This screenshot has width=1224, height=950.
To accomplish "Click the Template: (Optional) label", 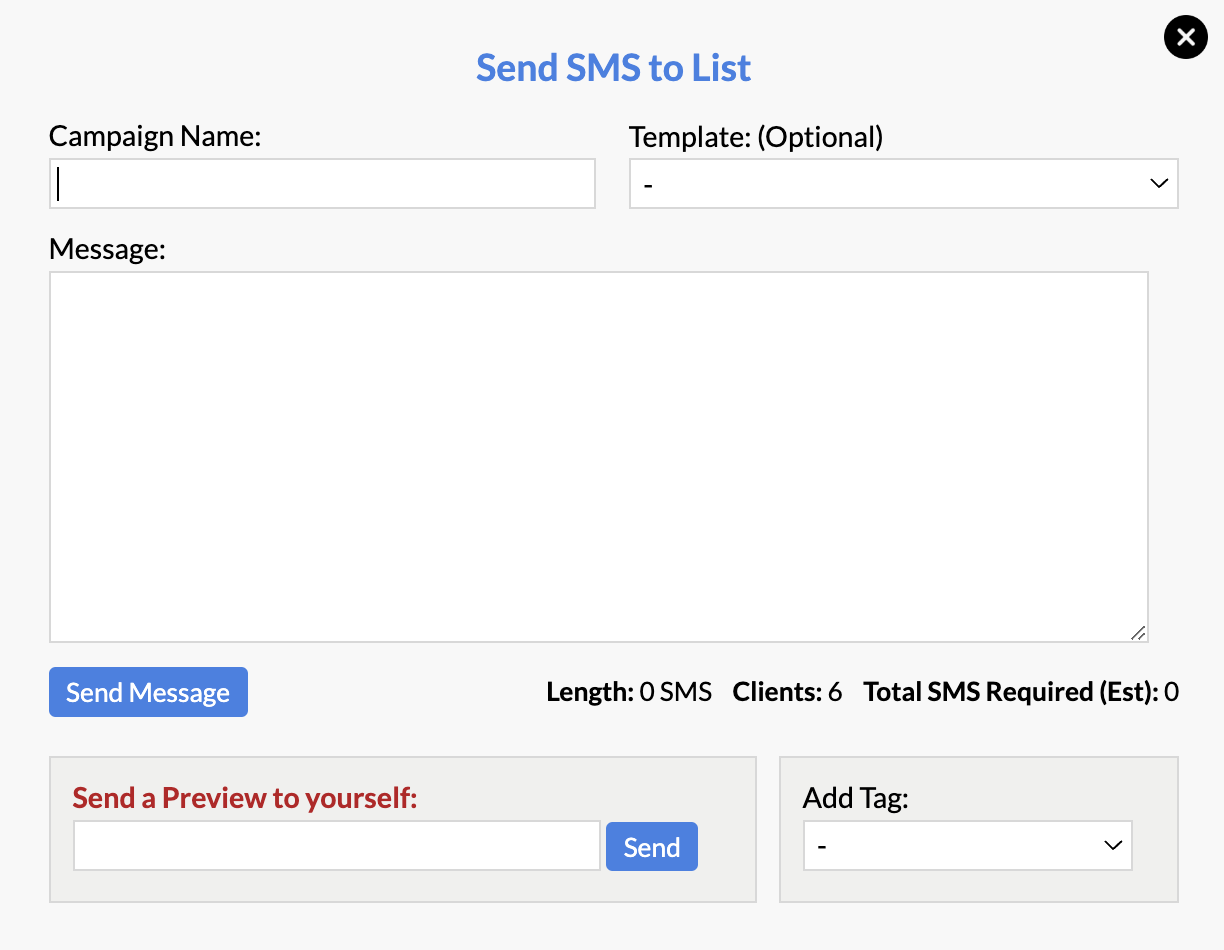I will (756, 136).
